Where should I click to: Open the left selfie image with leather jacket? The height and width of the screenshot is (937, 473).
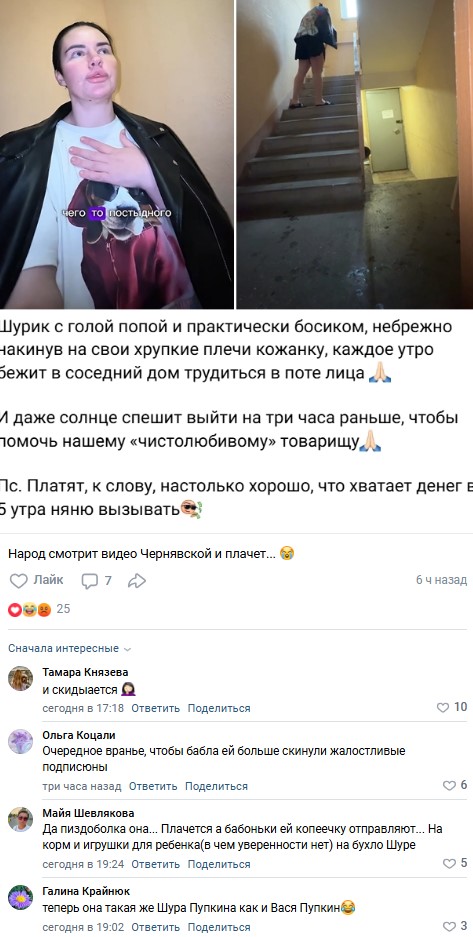tap(116, 154)
